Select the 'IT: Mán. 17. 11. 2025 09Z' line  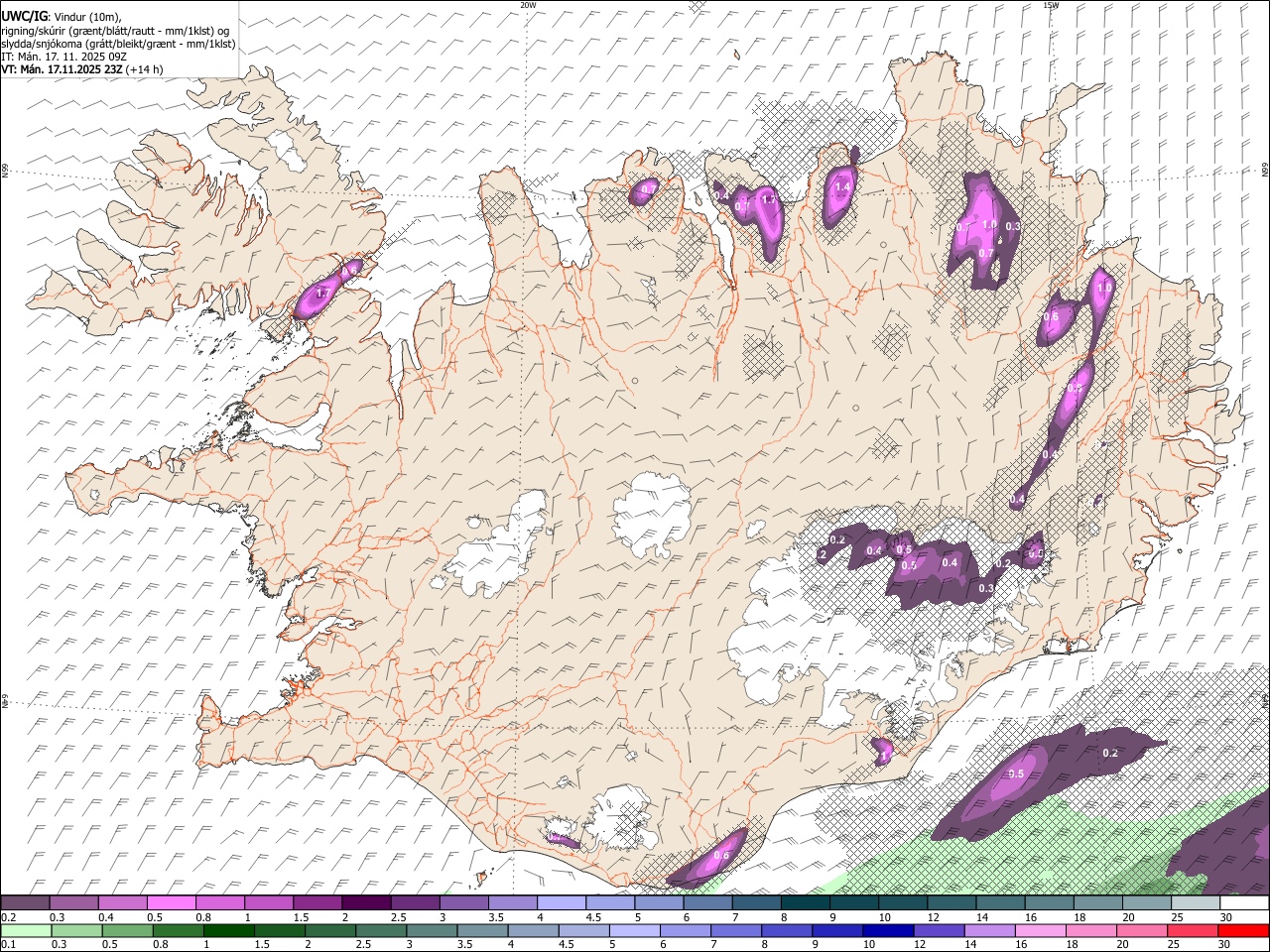click(64, 57)
